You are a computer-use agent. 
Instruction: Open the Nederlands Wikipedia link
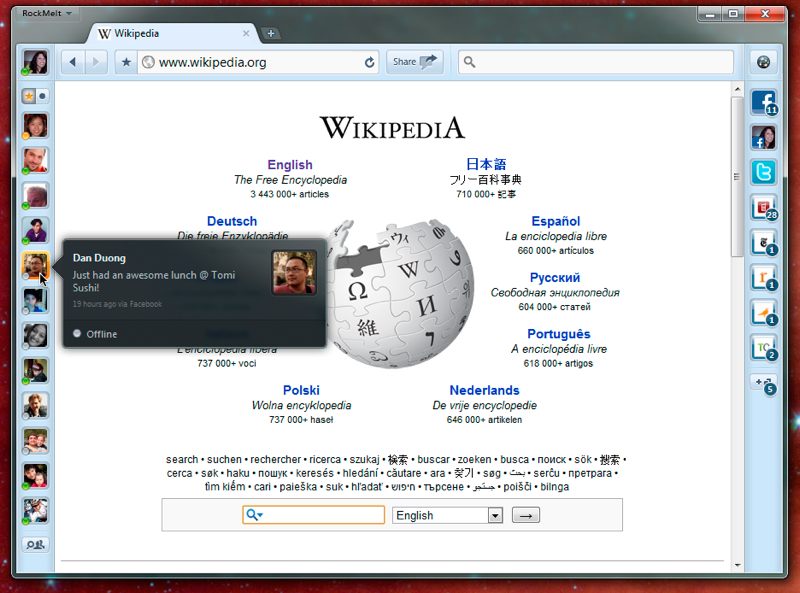click(x=484, y=390)
